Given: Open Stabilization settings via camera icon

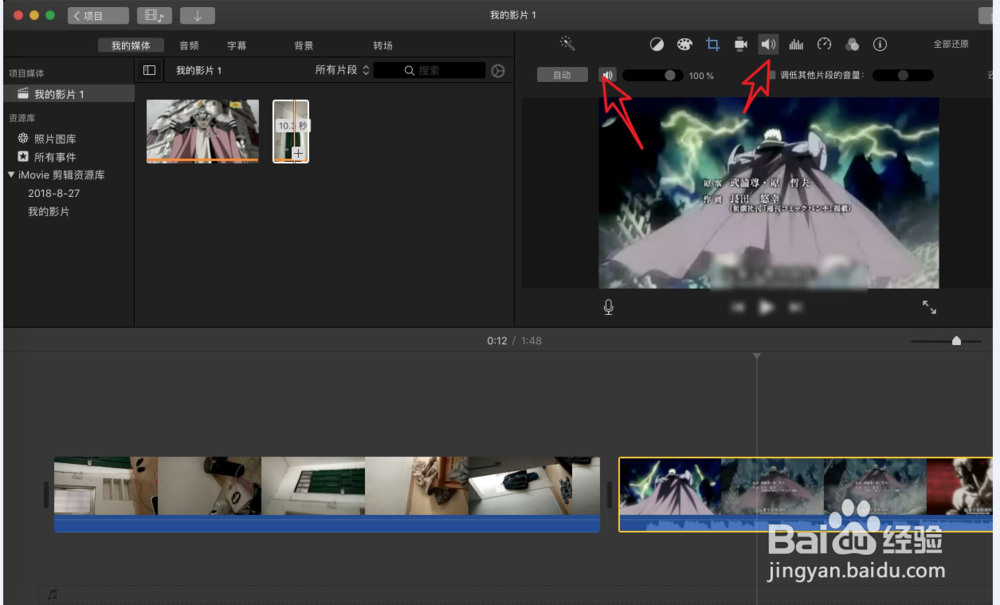Looking at the screenshot, I should pyautogui.click(x=740, y=44).
